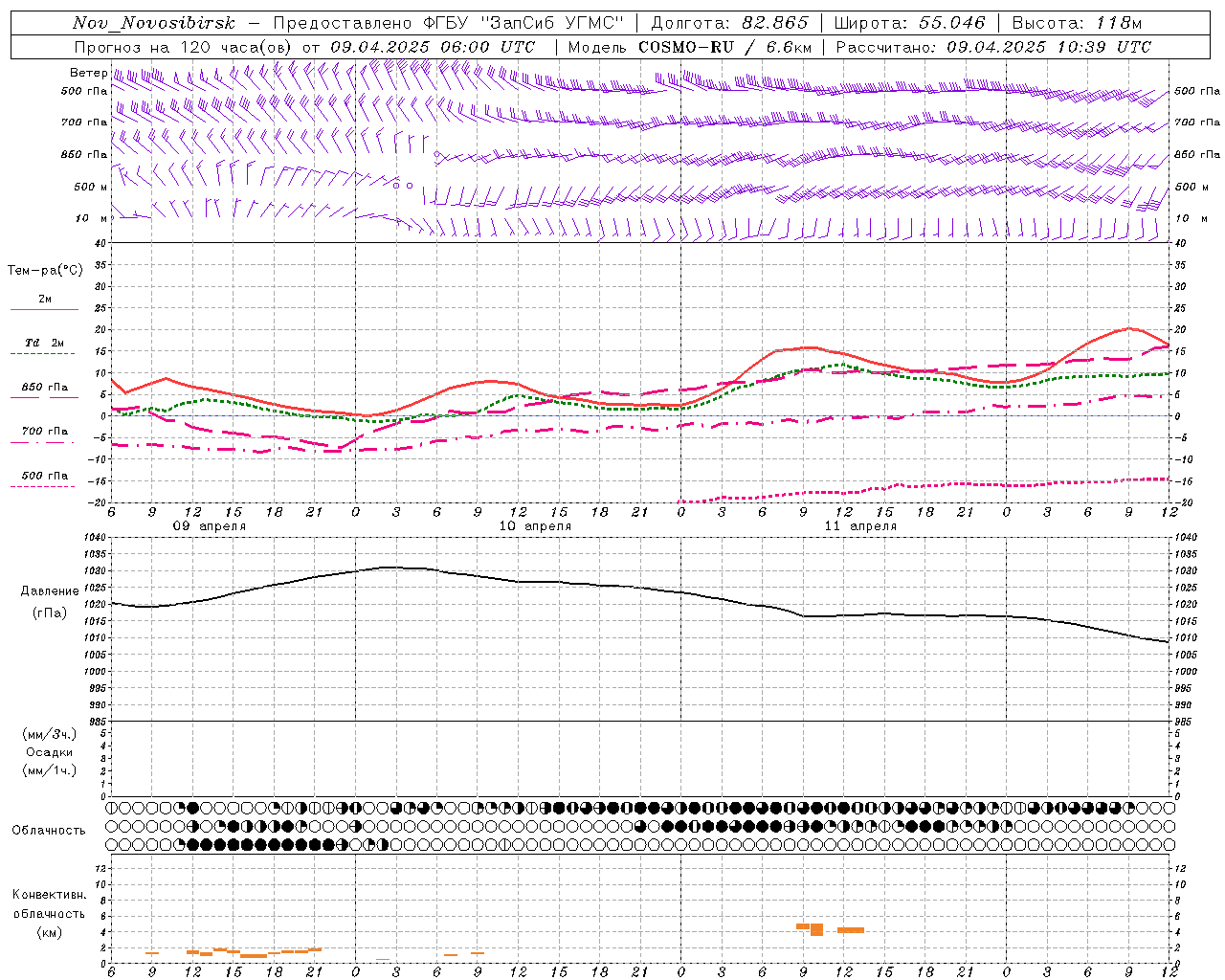Screen dimensions: 1225x980
Task: Click the right-side 850 гПа wind level label
Action: point(1197,154)
